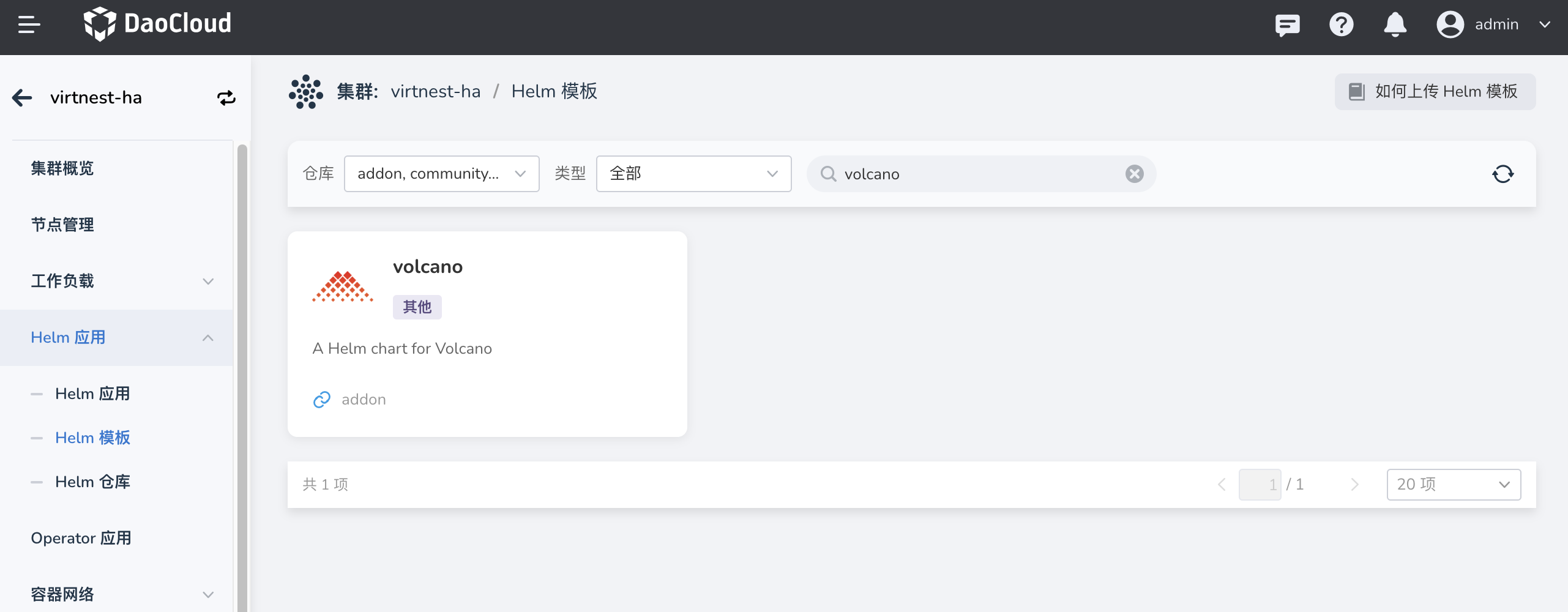Screen dimensions: 1568x612
Task: Clear the volcano search text
Action: point(1134,174)
